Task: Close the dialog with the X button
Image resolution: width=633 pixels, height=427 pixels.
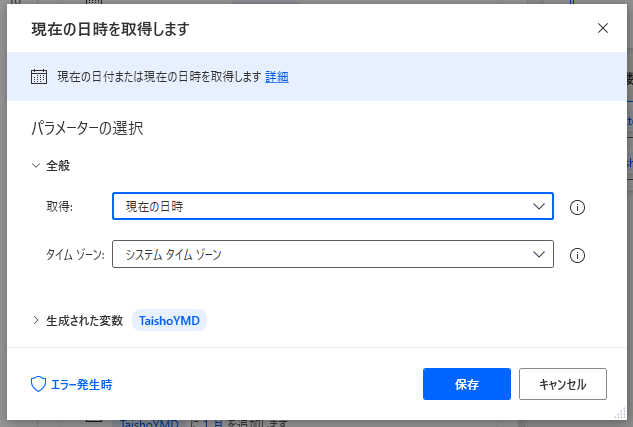Action: pos(603,28)
